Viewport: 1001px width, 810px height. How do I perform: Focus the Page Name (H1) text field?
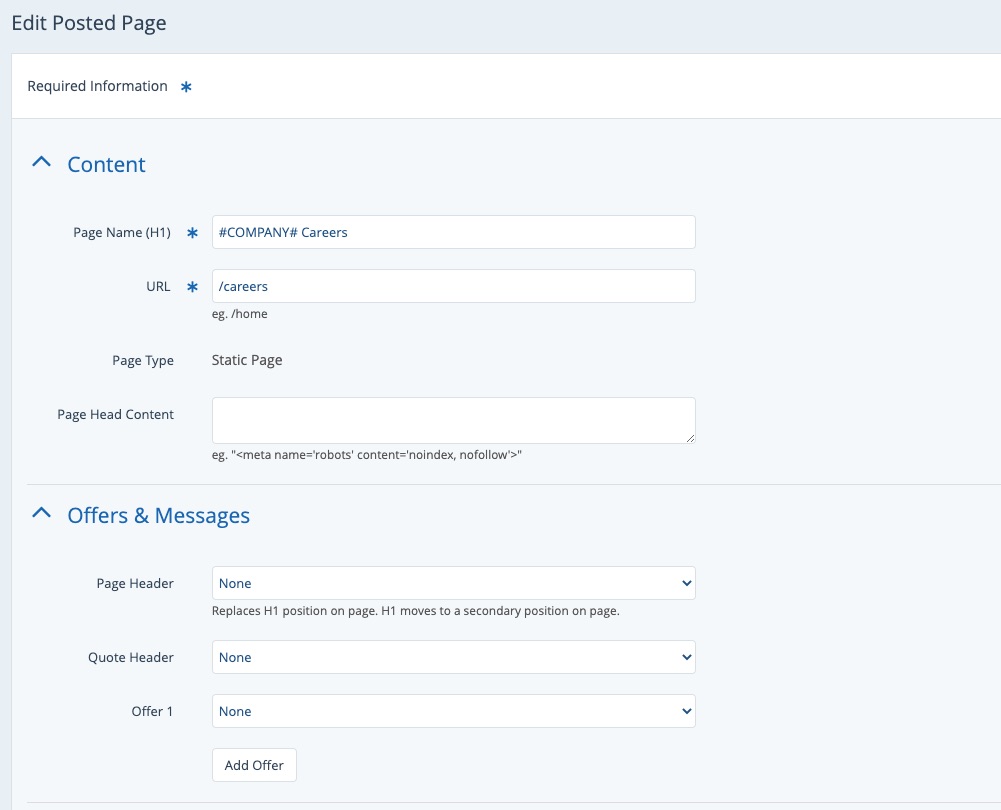pyautogui.click(x=453, y=232)
